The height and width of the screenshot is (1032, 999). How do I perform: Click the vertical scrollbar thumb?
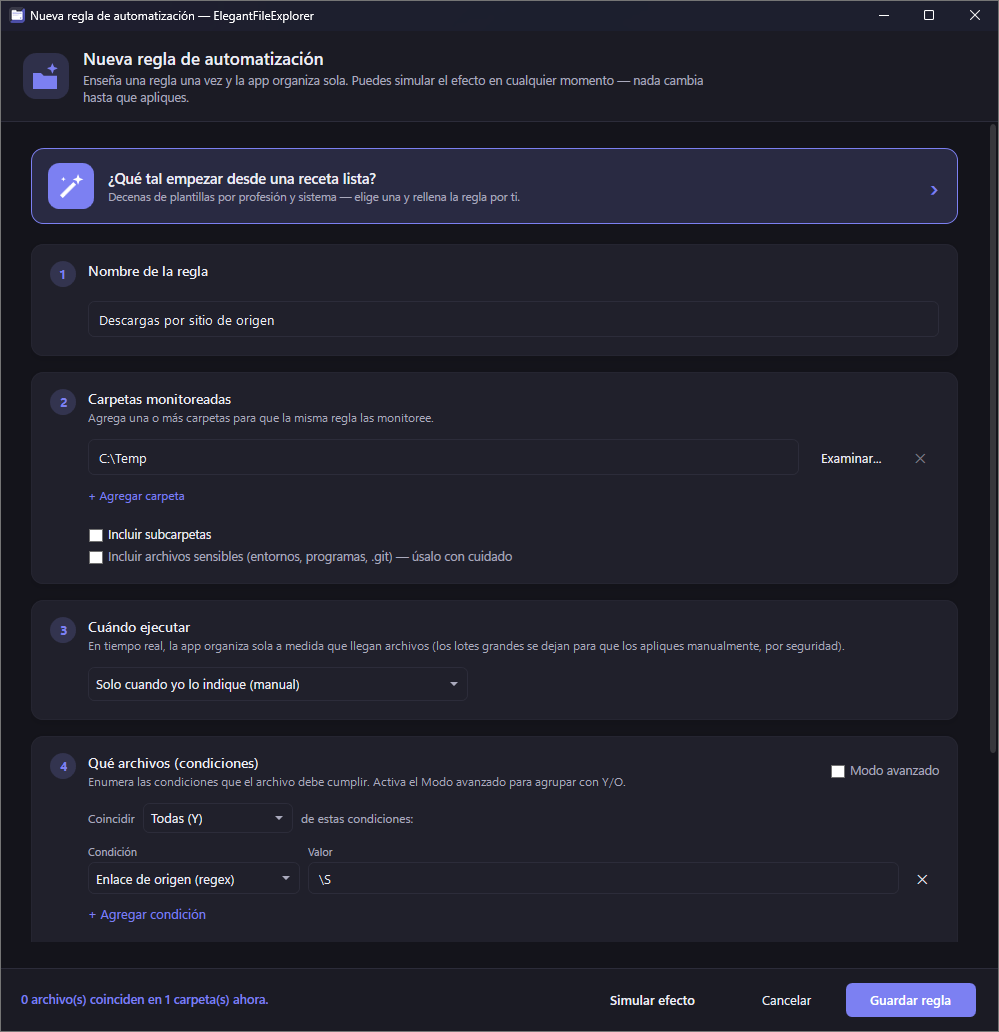tap(992, 438)
